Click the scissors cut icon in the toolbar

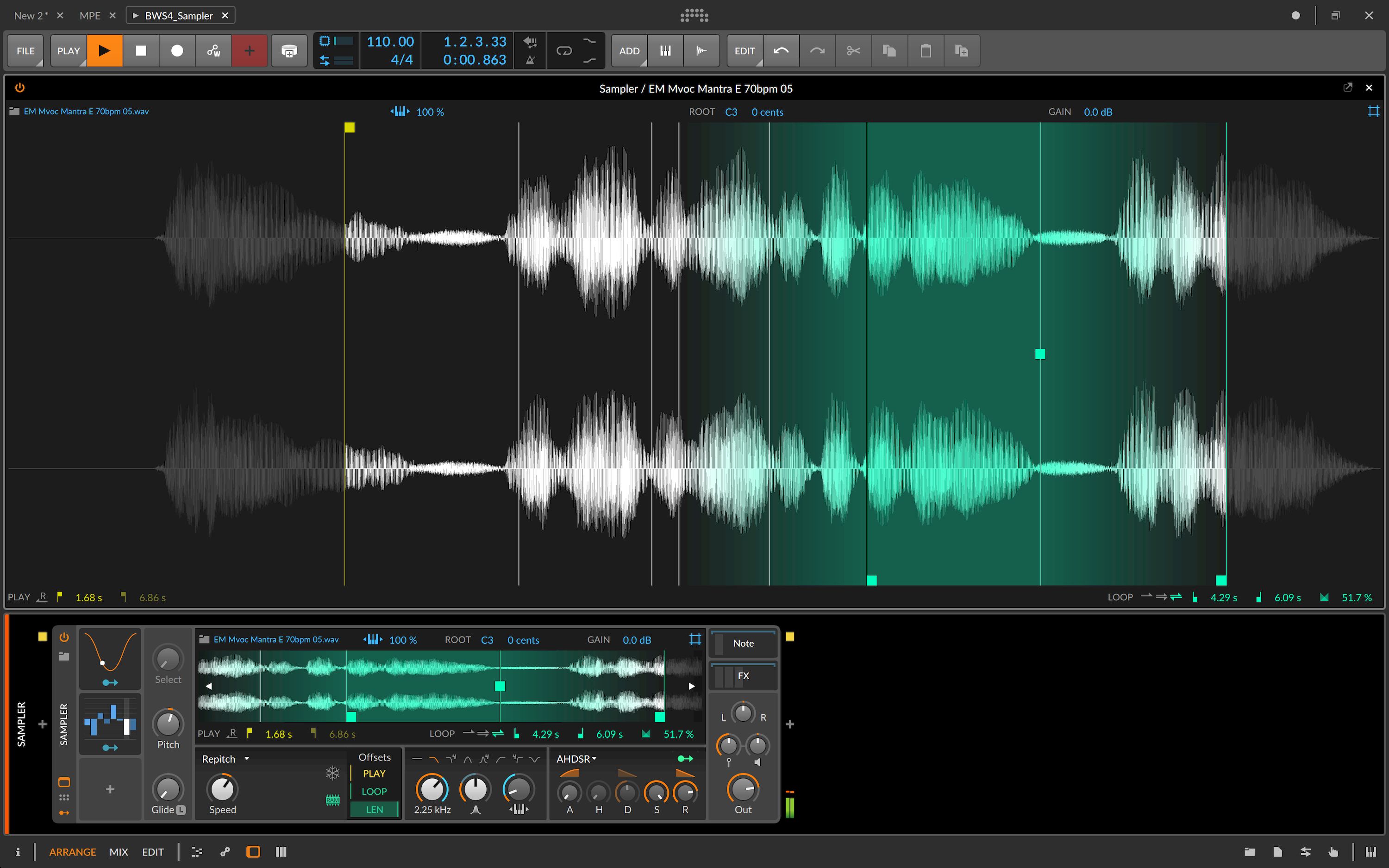853,50
